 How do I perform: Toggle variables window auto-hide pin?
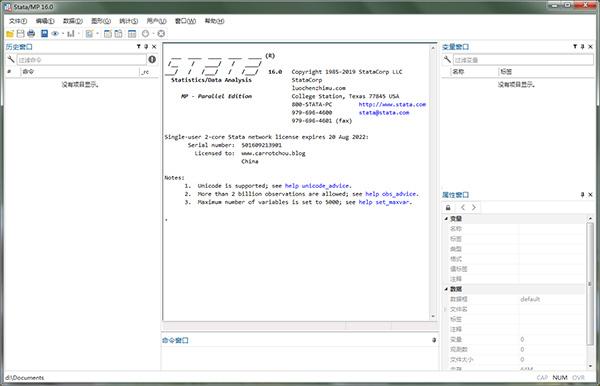(583, 47)
